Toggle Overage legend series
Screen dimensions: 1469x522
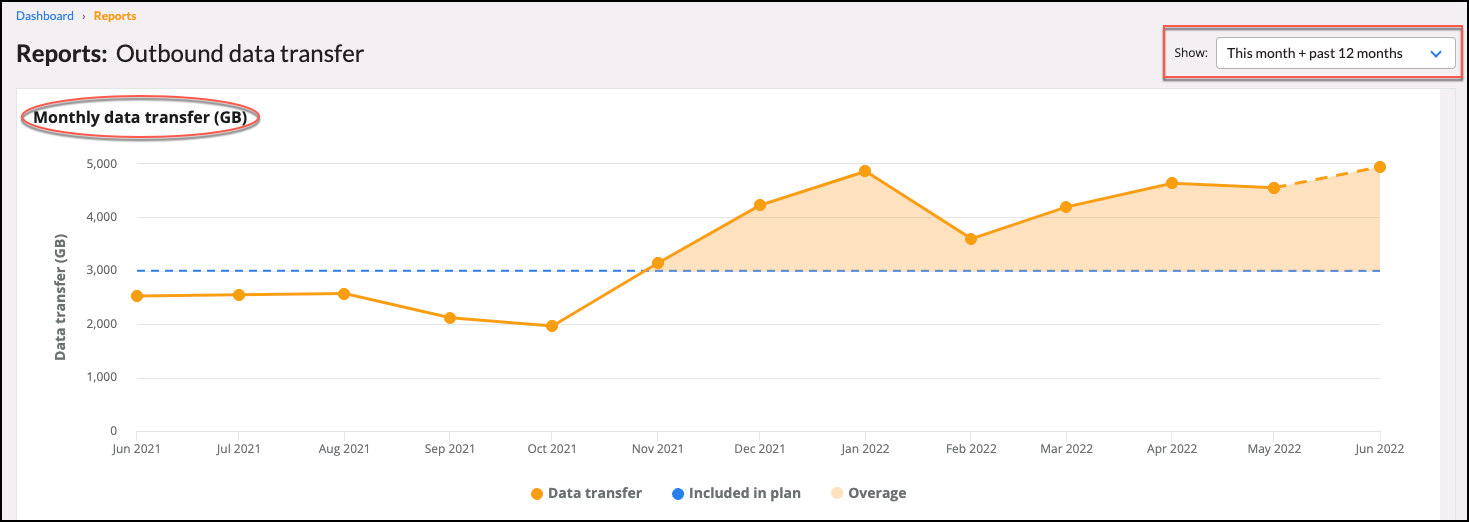(x=876, y=493)
